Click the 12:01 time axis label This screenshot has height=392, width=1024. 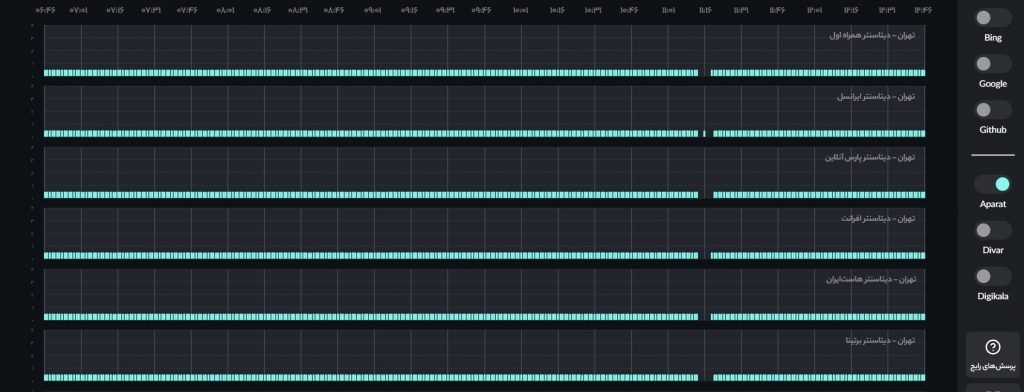815,10
